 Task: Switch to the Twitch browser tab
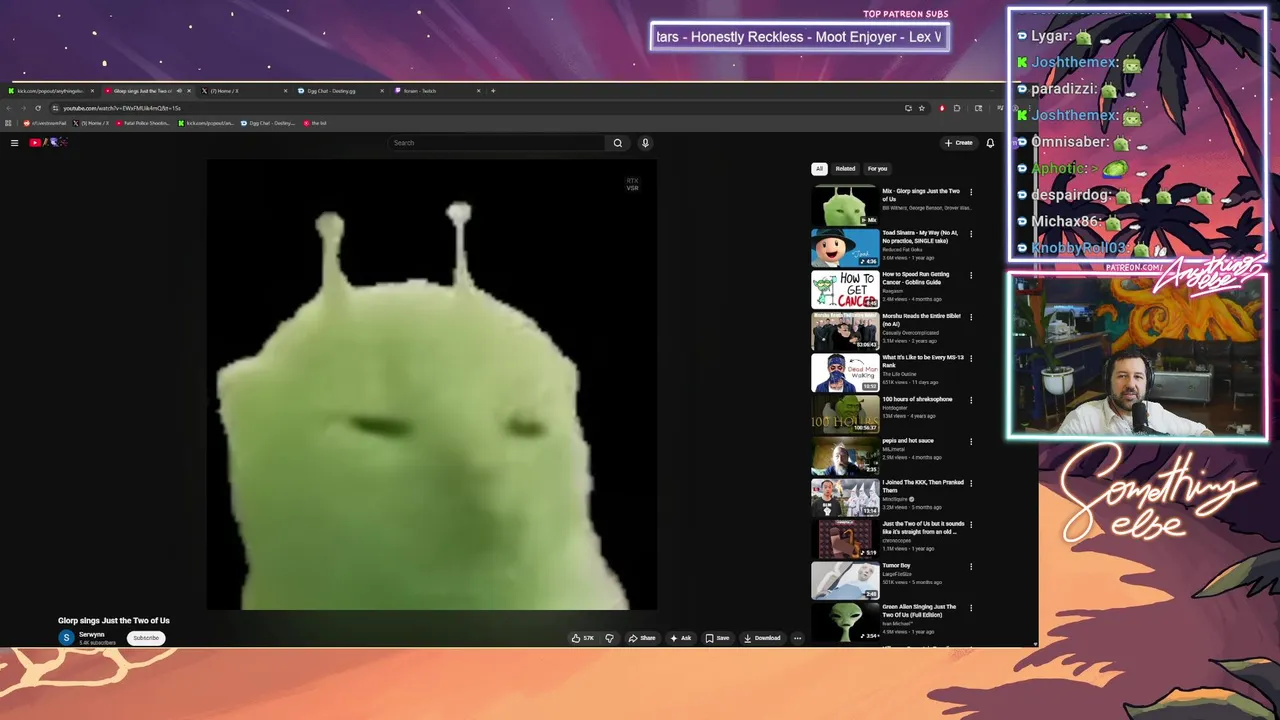[x=436, y=91]
